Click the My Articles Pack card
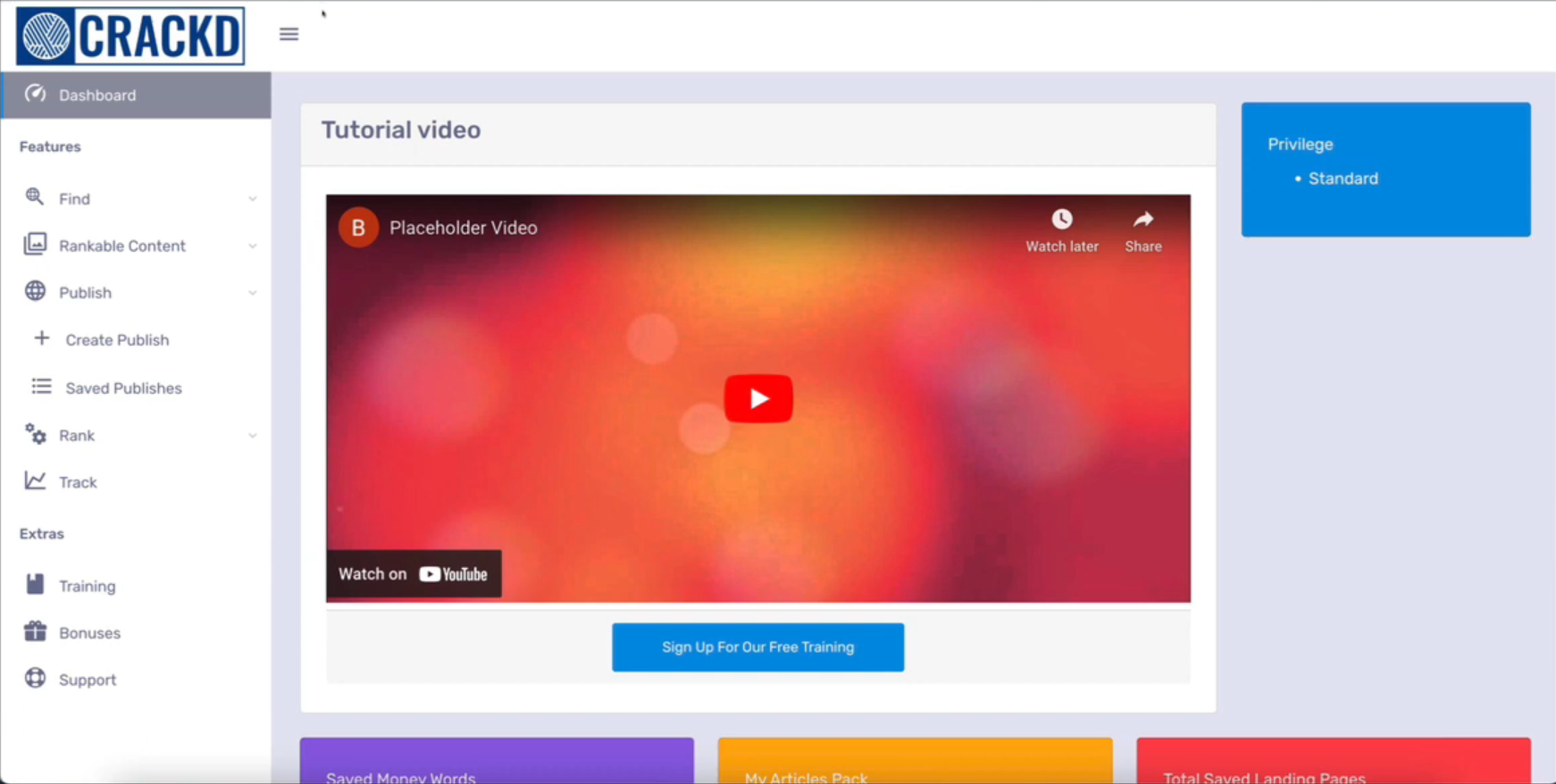1556x784 pixels. click(916, 761)
